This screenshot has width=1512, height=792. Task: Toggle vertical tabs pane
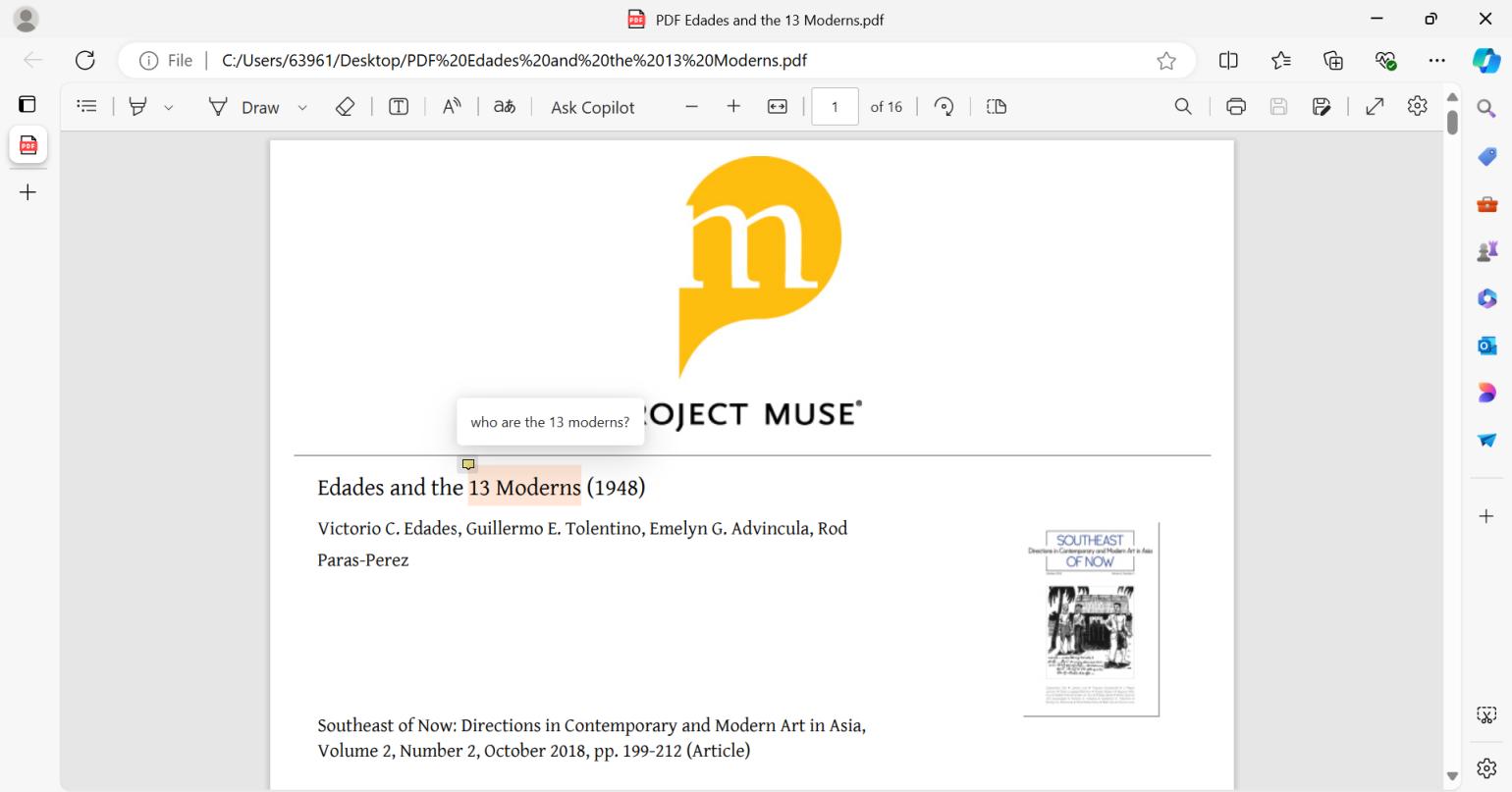tap(27, 104)
